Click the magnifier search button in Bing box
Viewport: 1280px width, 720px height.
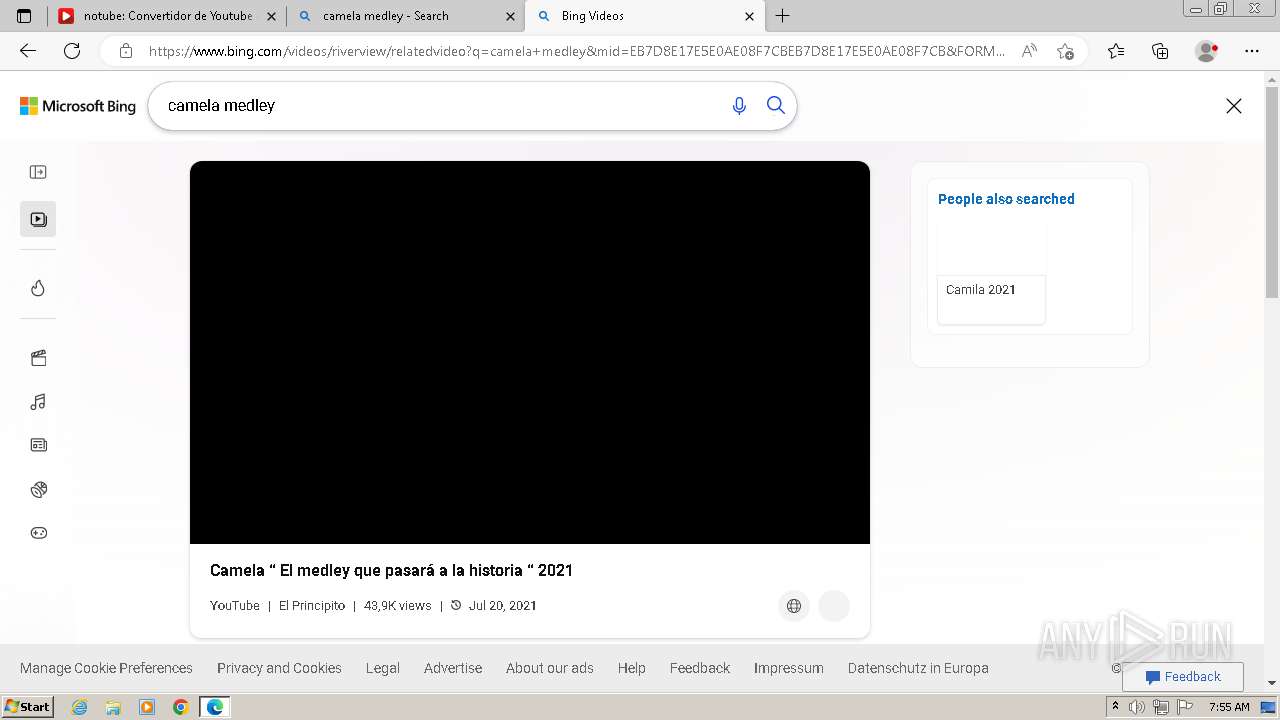click(776, 105)
